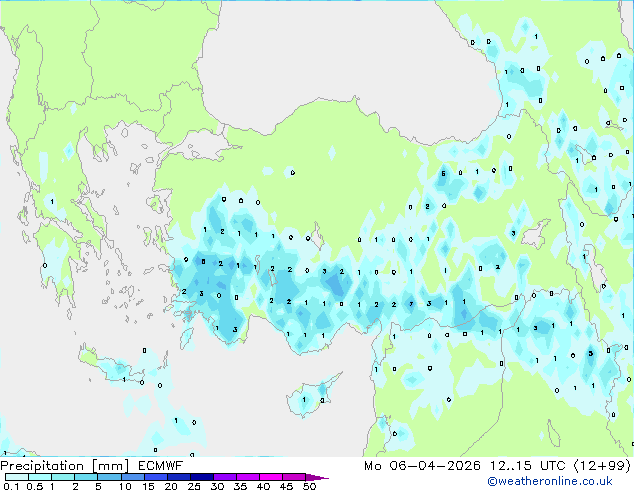The width and height of the screenshot is (634, 490).
Task: Click the '0.1' legend scale number
Action: point(11,486)
